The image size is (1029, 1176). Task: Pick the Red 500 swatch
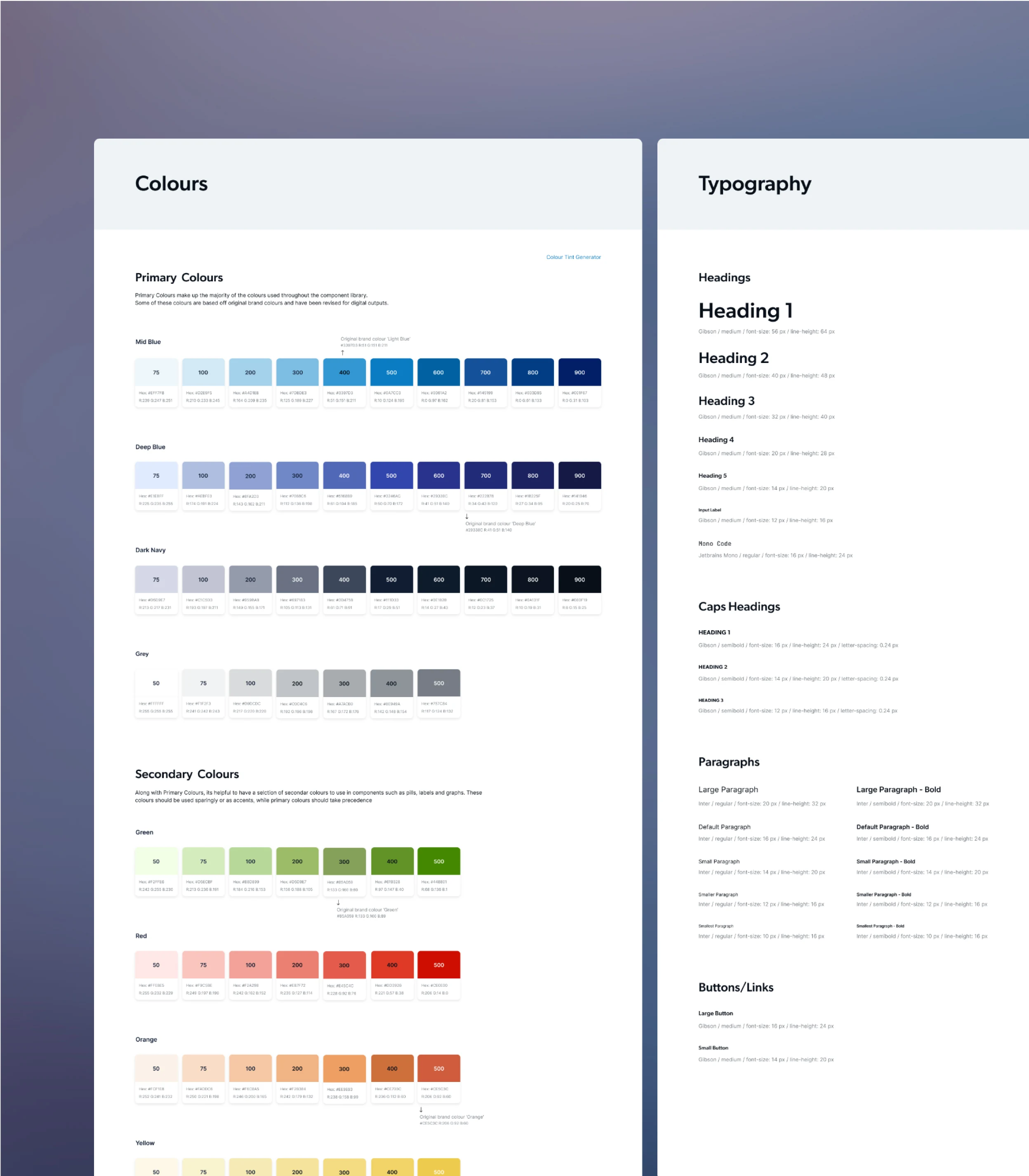[439, 975]
